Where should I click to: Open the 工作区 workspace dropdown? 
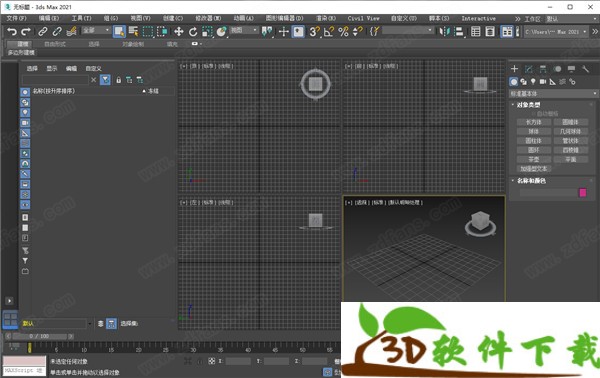pos(571,19)
